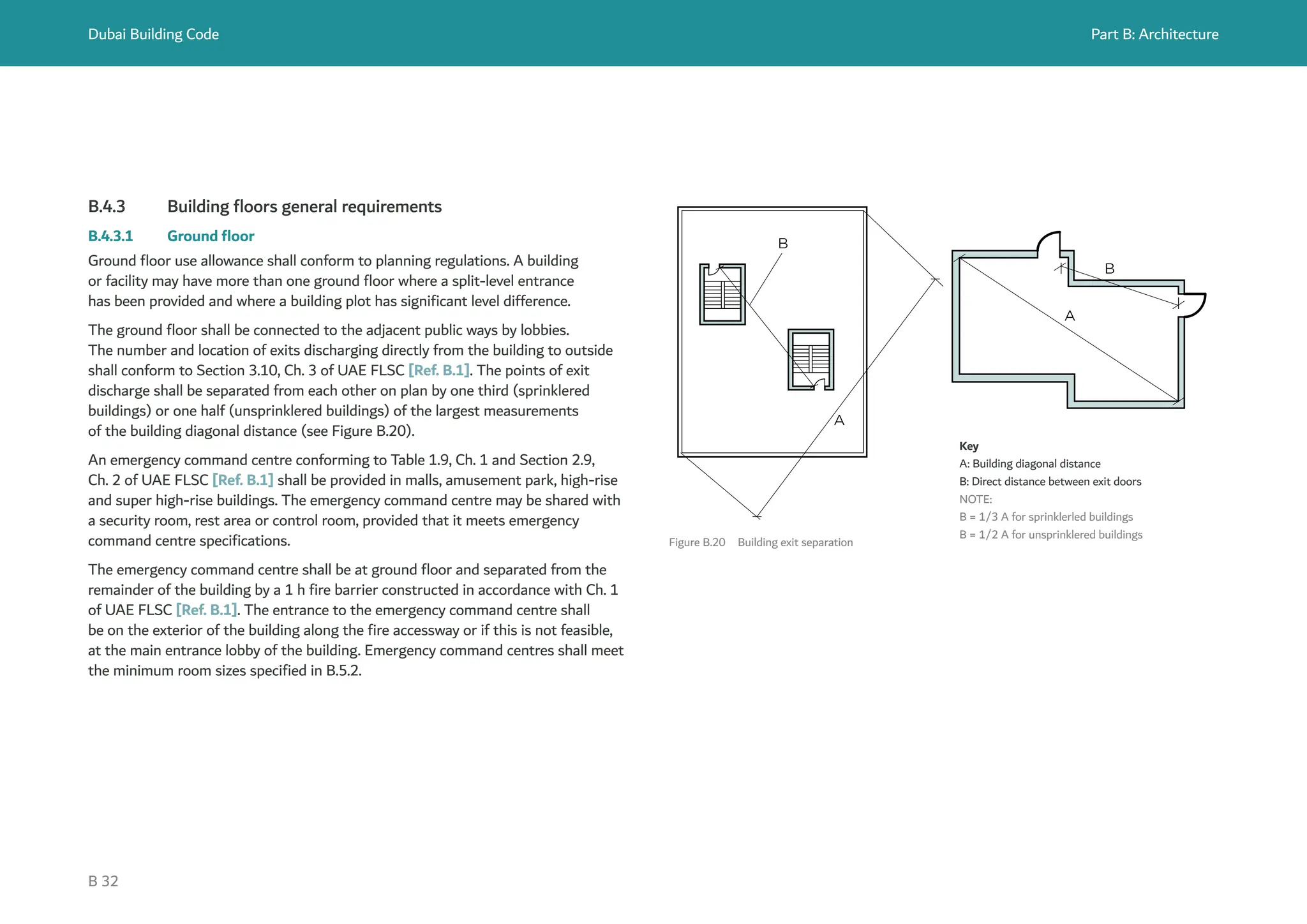Click the sprinklered buildings note line

(1045, 517)
